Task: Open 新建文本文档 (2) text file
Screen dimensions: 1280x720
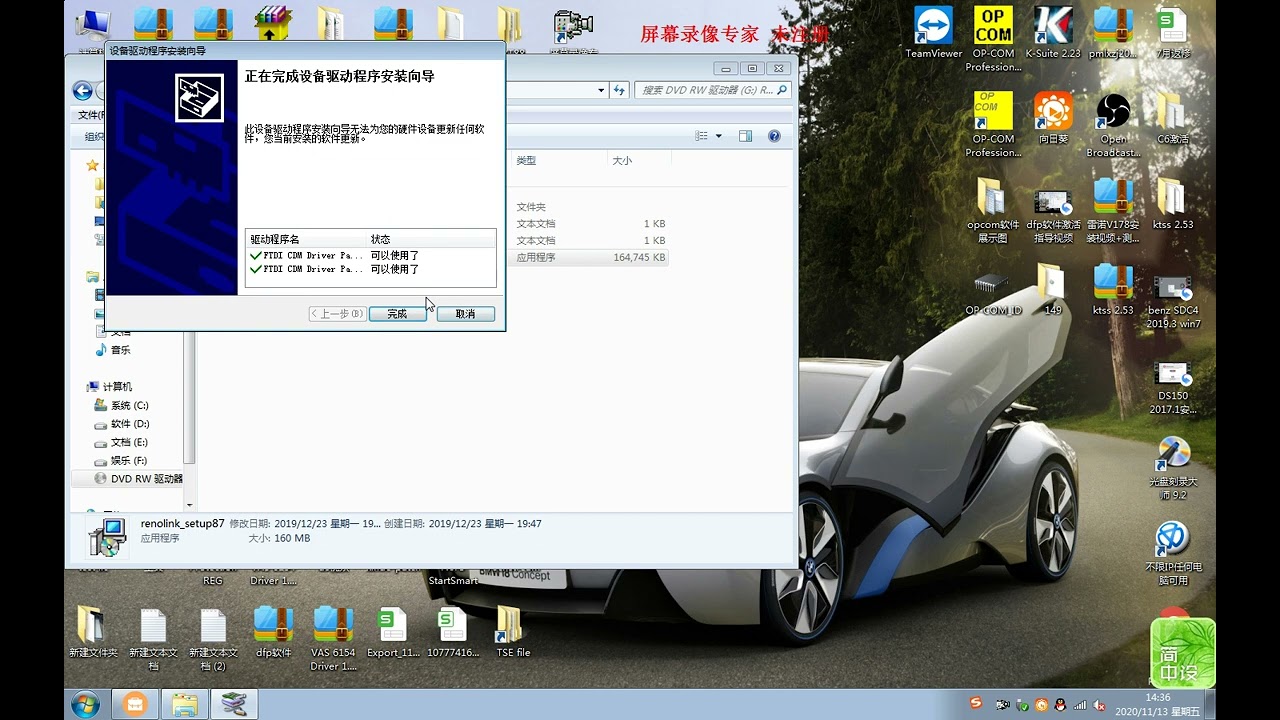Action: (213, 640)
